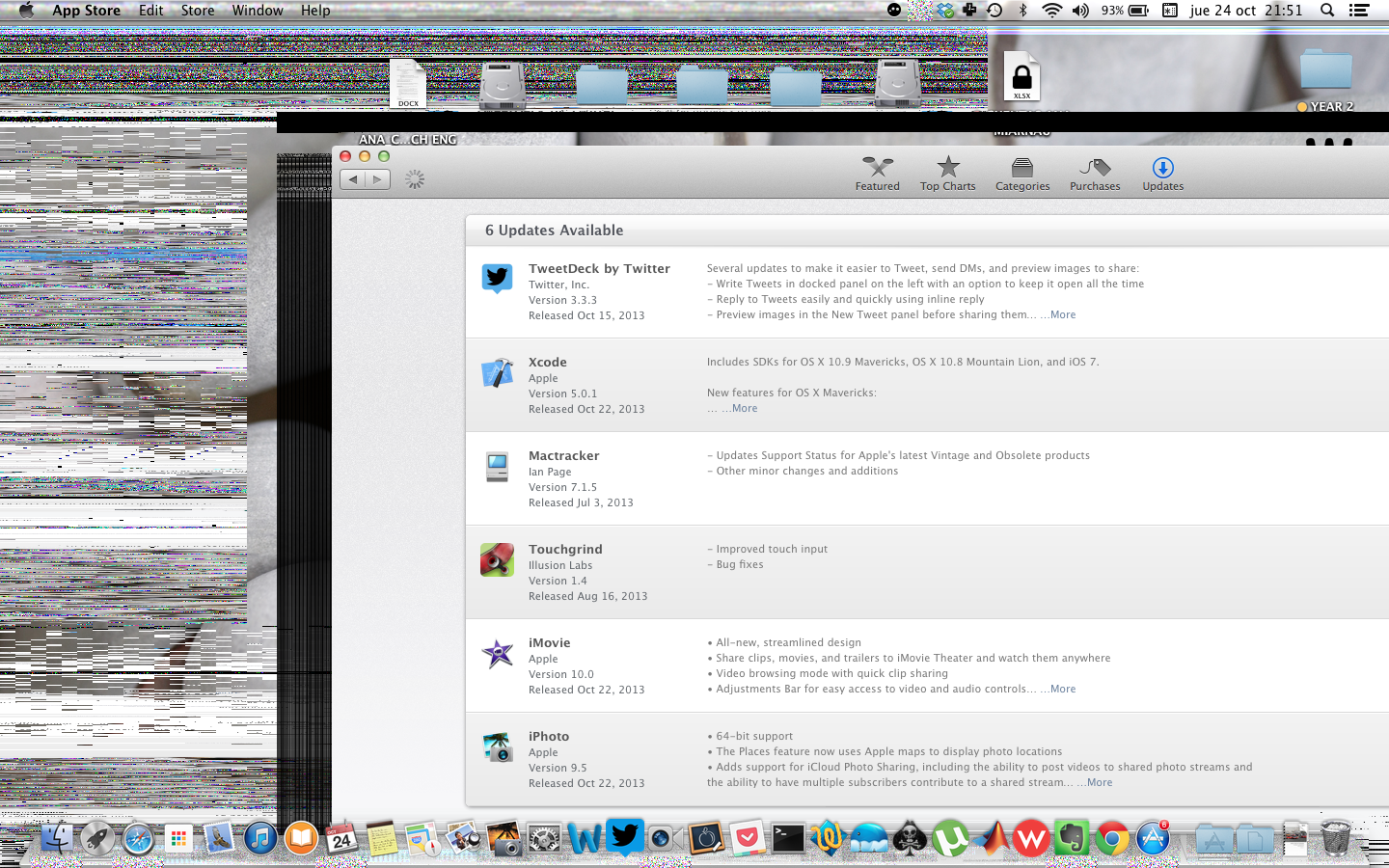Select the DOCX file on desktop
Image resolution: width=1389 pixels, height=868 pixels.
(x=408, y=84)
